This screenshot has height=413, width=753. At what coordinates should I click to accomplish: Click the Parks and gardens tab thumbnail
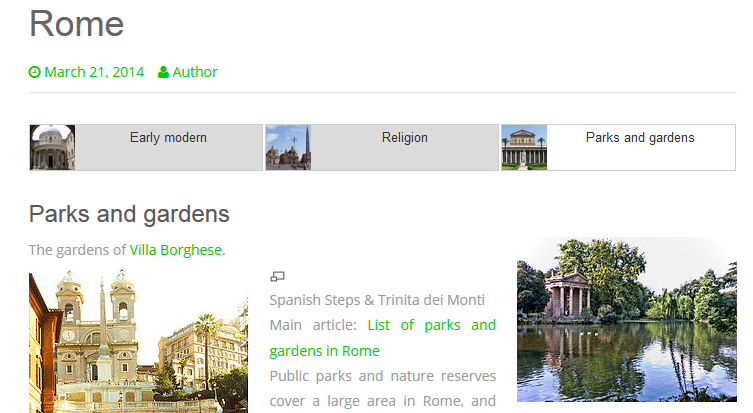[524, 147]
